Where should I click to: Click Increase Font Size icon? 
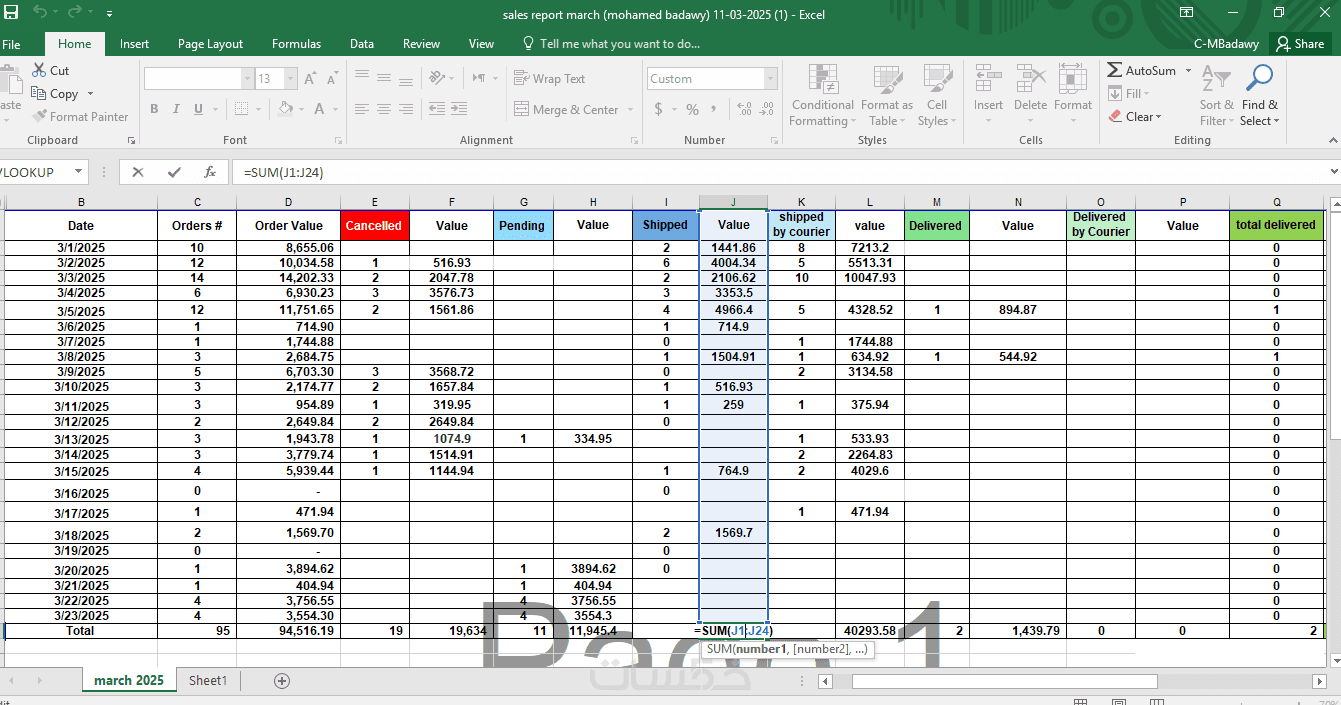coord(310,78)
